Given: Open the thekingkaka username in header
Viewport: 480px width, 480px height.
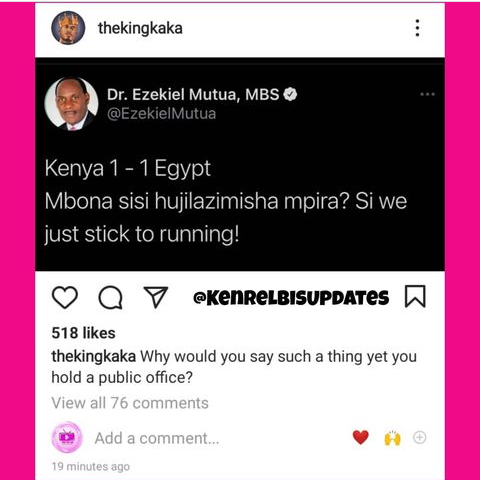Looking at the screenshot, I should pos(140,28).
